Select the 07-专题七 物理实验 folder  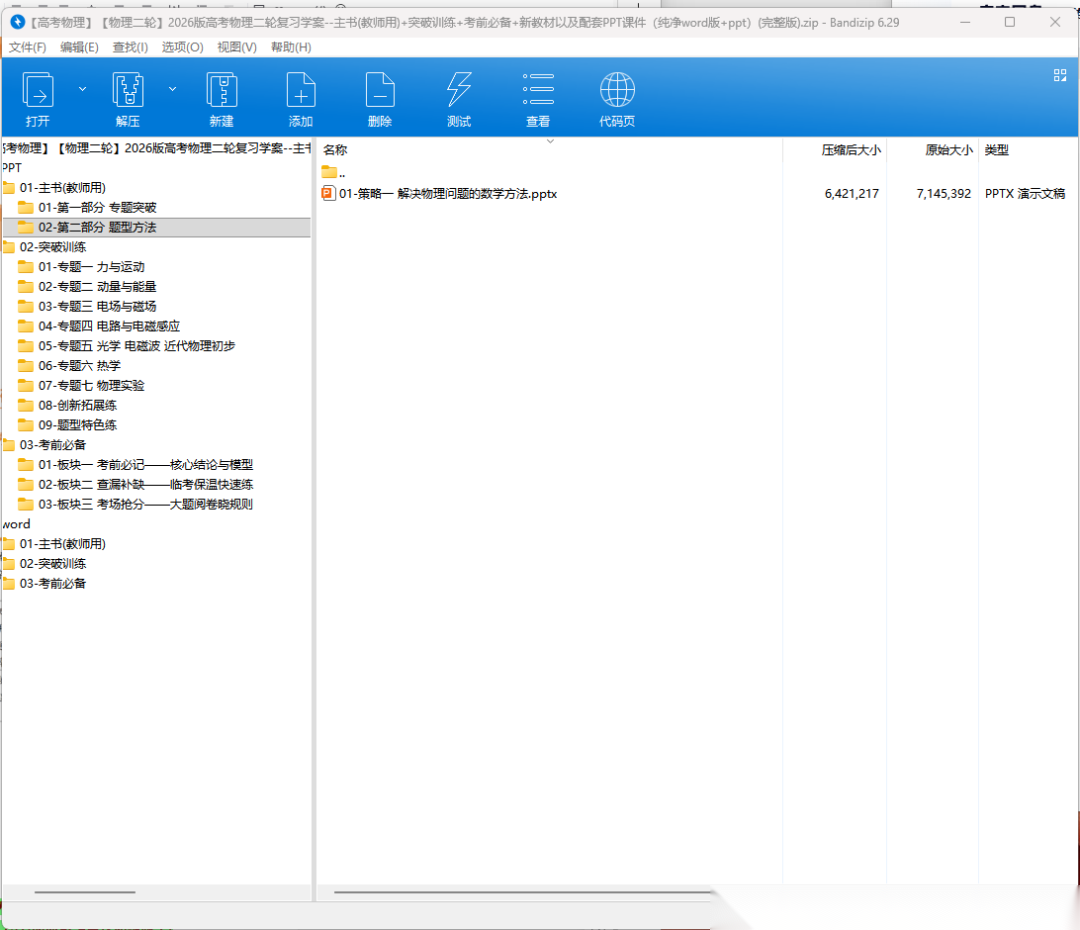(91, 385)
